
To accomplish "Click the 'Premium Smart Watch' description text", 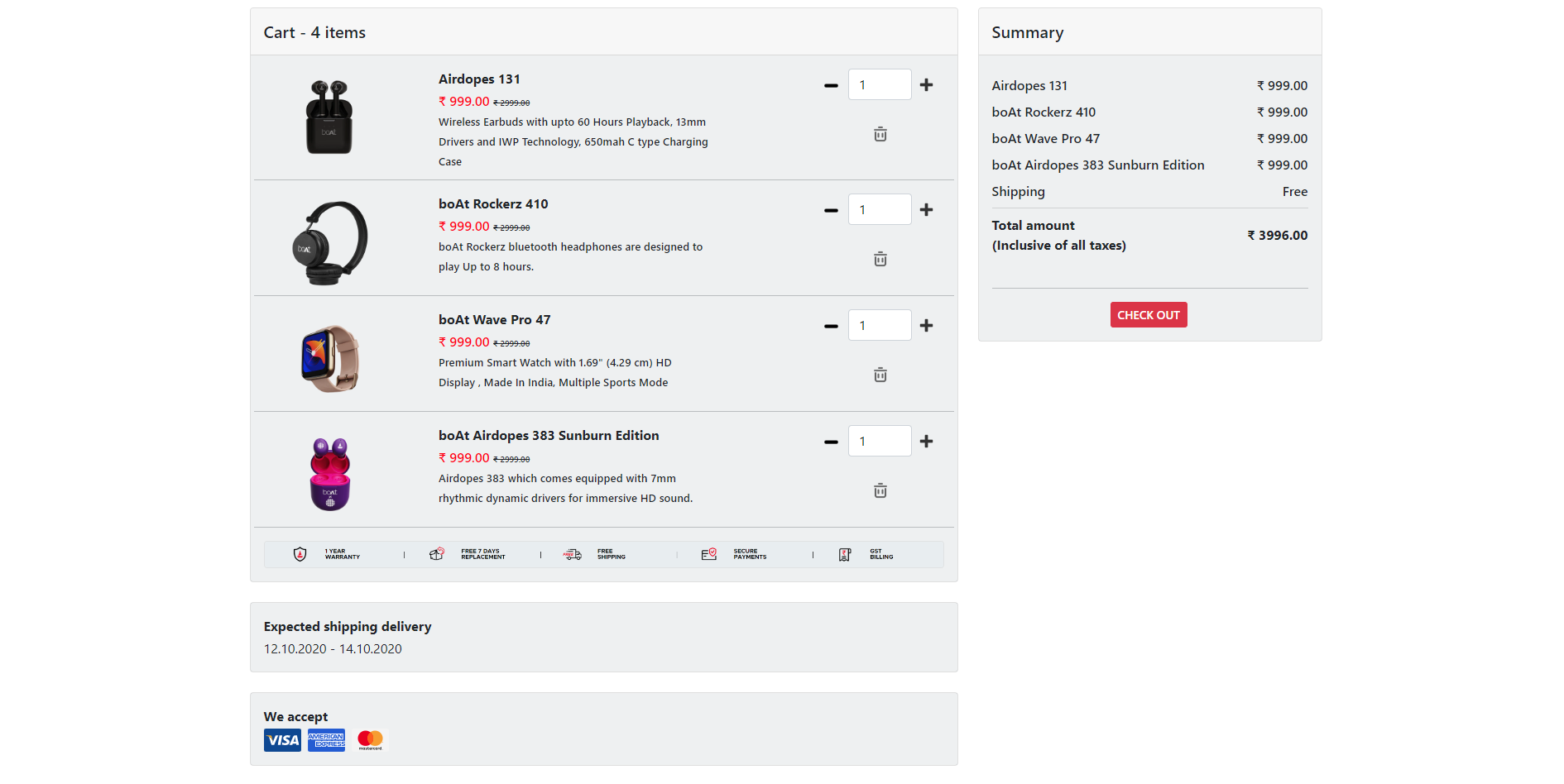I will point(555,373).
